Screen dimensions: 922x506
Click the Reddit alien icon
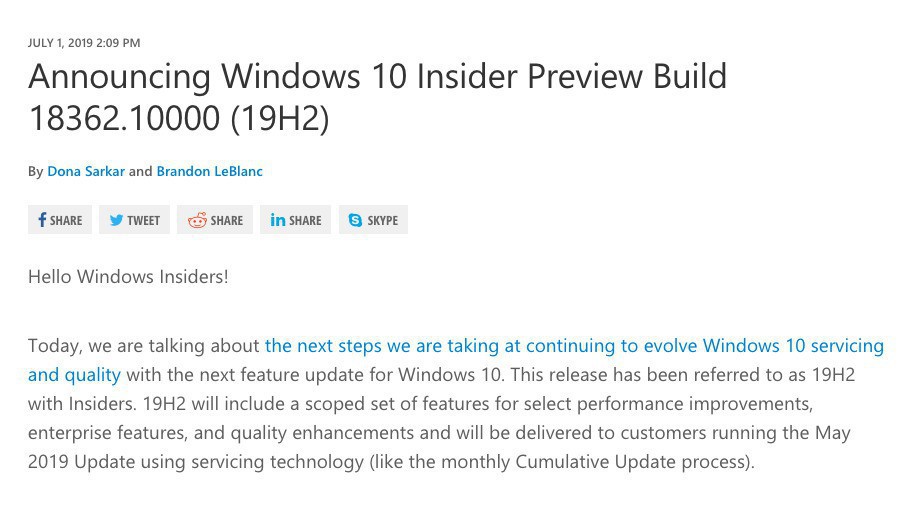[x=197, y=220]
